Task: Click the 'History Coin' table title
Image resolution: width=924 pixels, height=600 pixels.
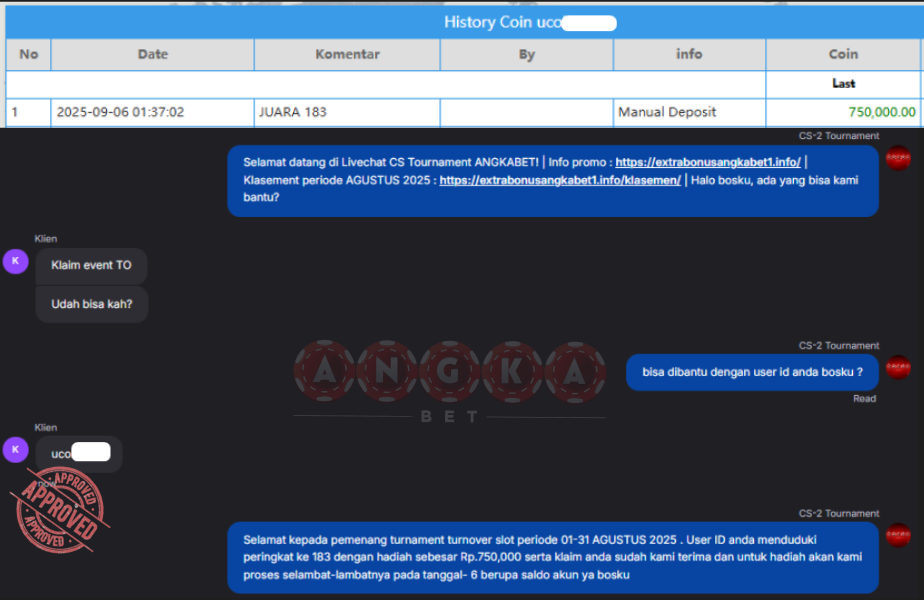Action: click(x=529, y=23)
